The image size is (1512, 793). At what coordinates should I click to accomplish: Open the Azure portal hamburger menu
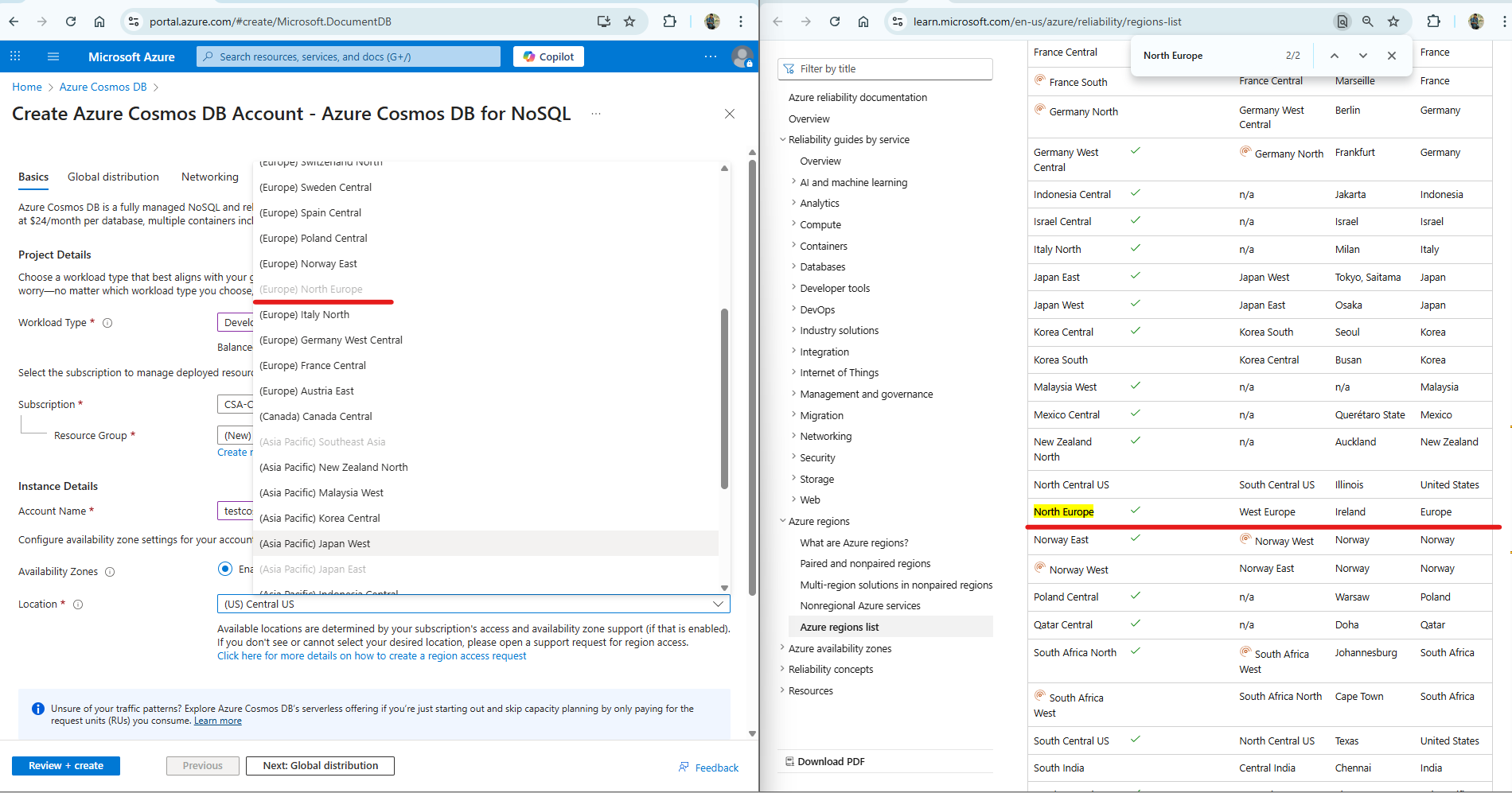tap(53, 56)
